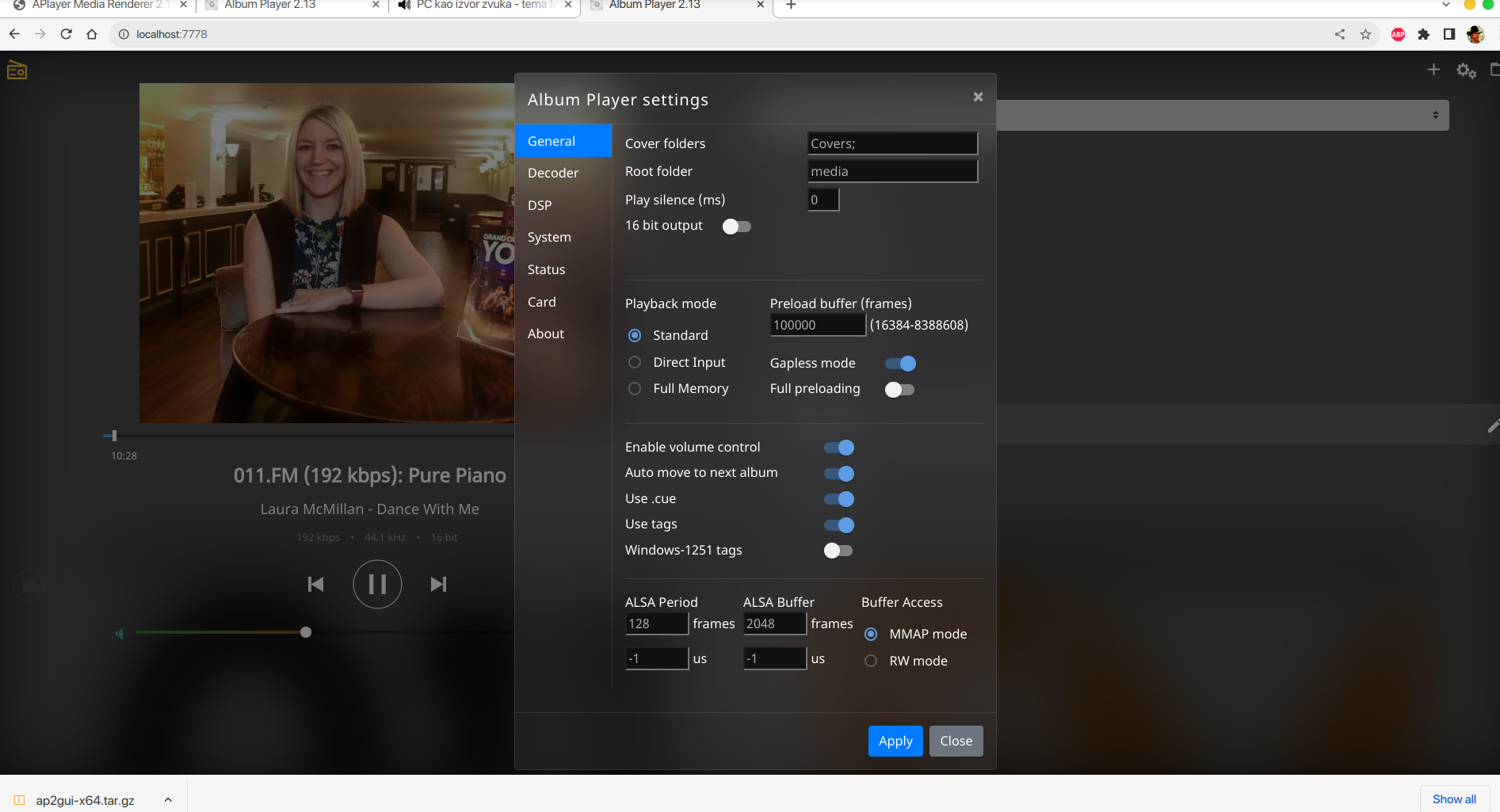Enable Windows-1251 tags switch
Image resolution: width=1500 pixels, height=812 pixels.
pos(838,551)
